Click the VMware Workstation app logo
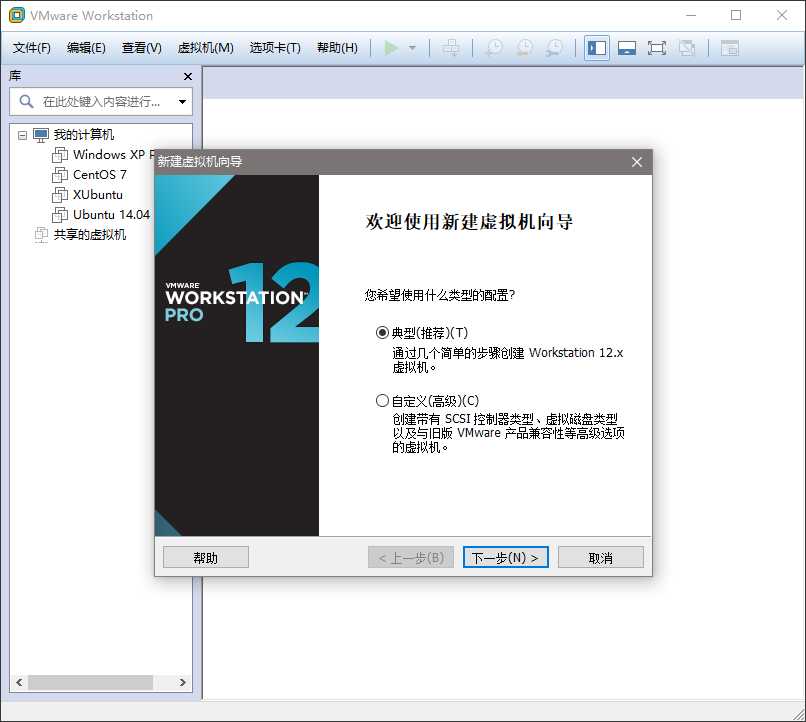Screen dimensions: 806x722 point(16,15)
